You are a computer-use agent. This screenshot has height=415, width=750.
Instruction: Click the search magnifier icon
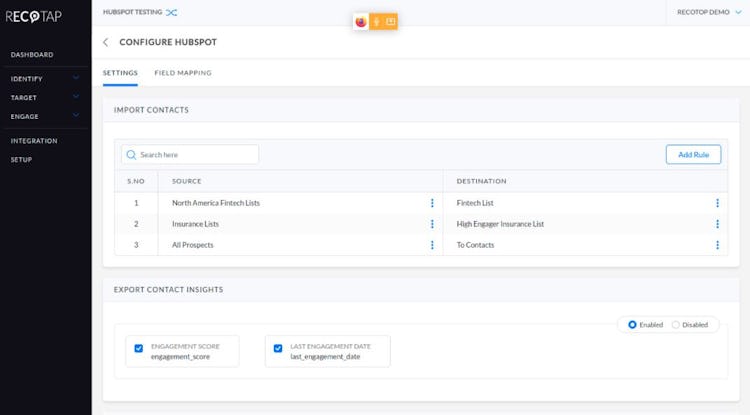131,155
